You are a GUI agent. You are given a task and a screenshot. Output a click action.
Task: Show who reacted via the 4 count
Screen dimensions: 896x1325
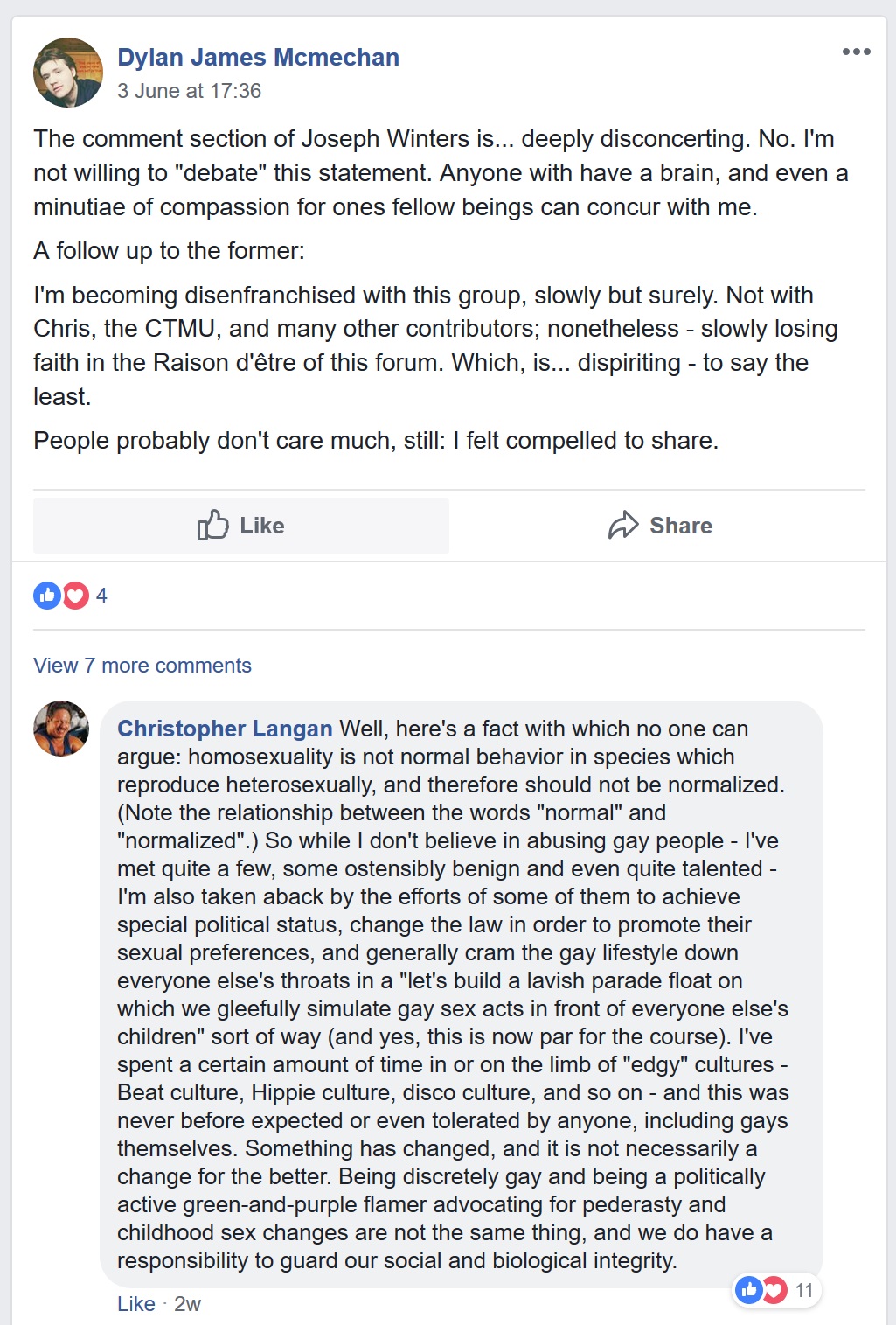pyautogui.click(x=101, y=596)
